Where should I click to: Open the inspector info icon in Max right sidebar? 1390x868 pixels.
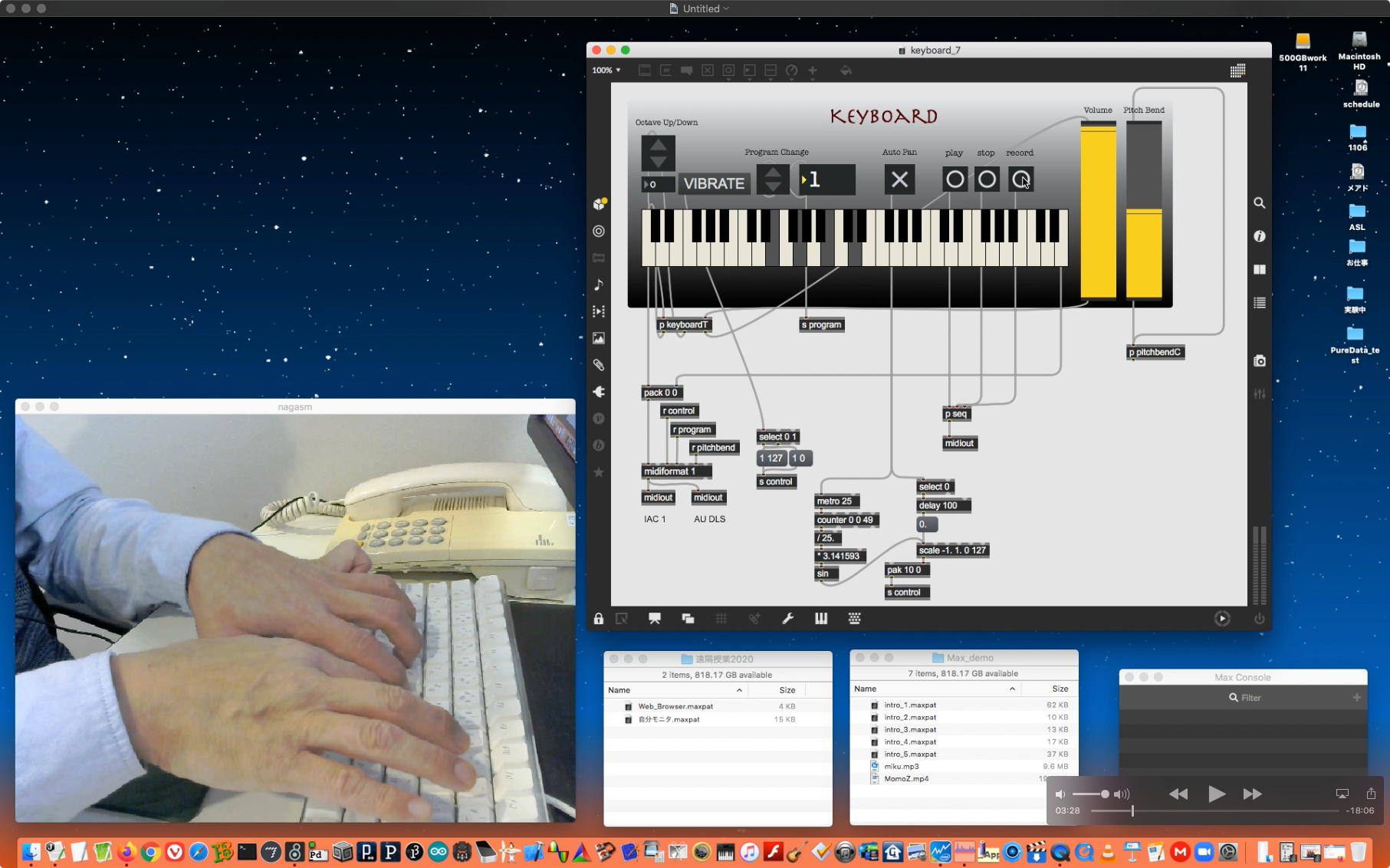[x=1259, y=236]
